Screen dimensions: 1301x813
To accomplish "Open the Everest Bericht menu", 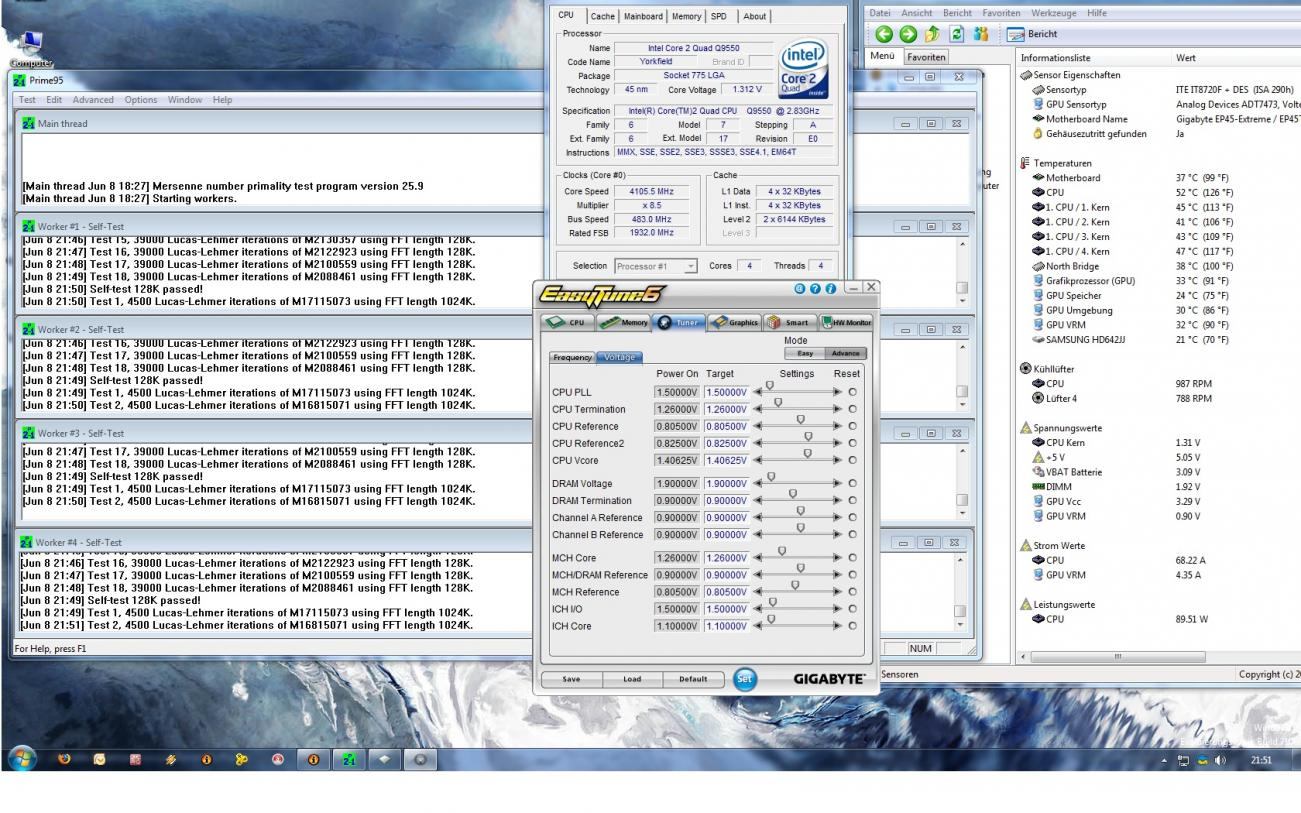I will coord(957,13).
